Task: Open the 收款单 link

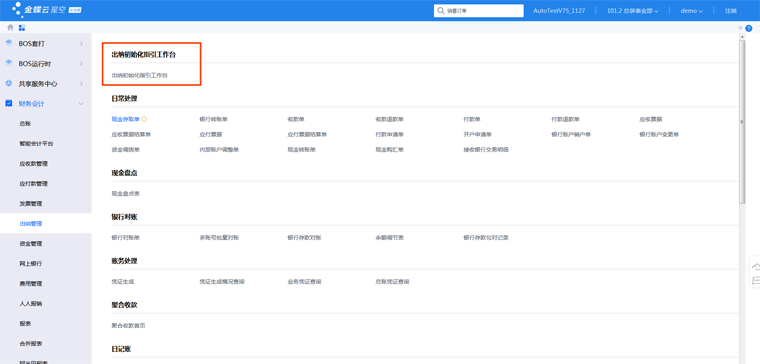Action: [x=296, y=119]
